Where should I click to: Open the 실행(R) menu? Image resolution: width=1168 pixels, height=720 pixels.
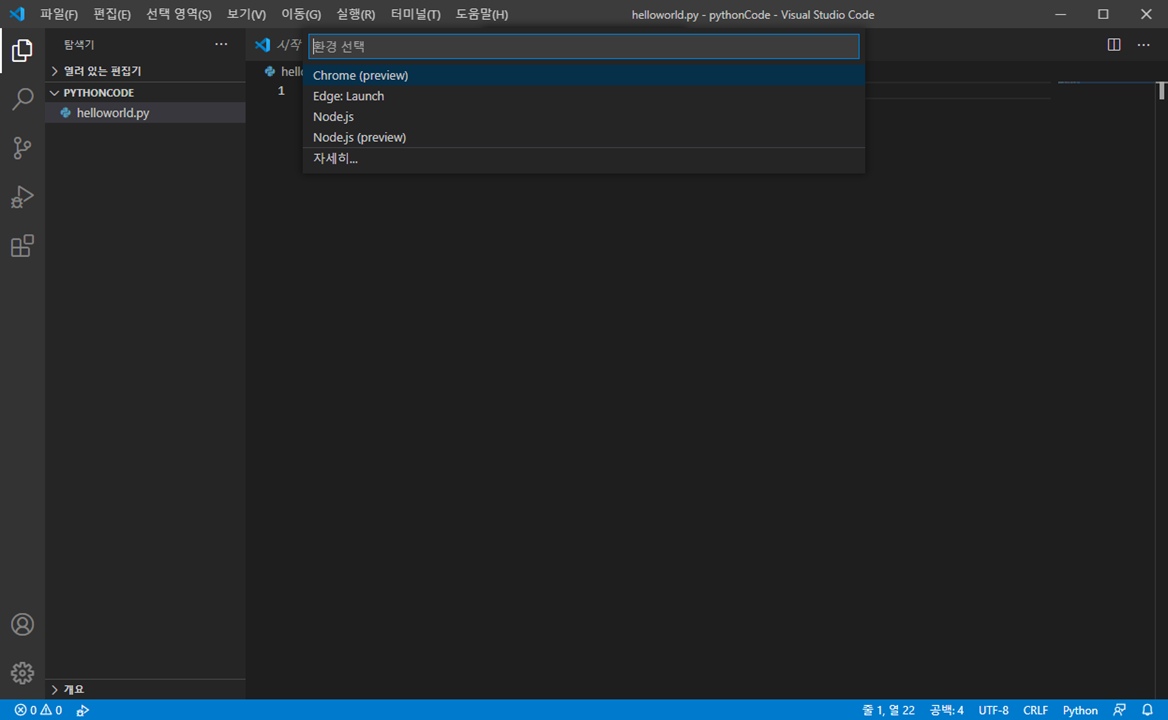click(355, 14)
